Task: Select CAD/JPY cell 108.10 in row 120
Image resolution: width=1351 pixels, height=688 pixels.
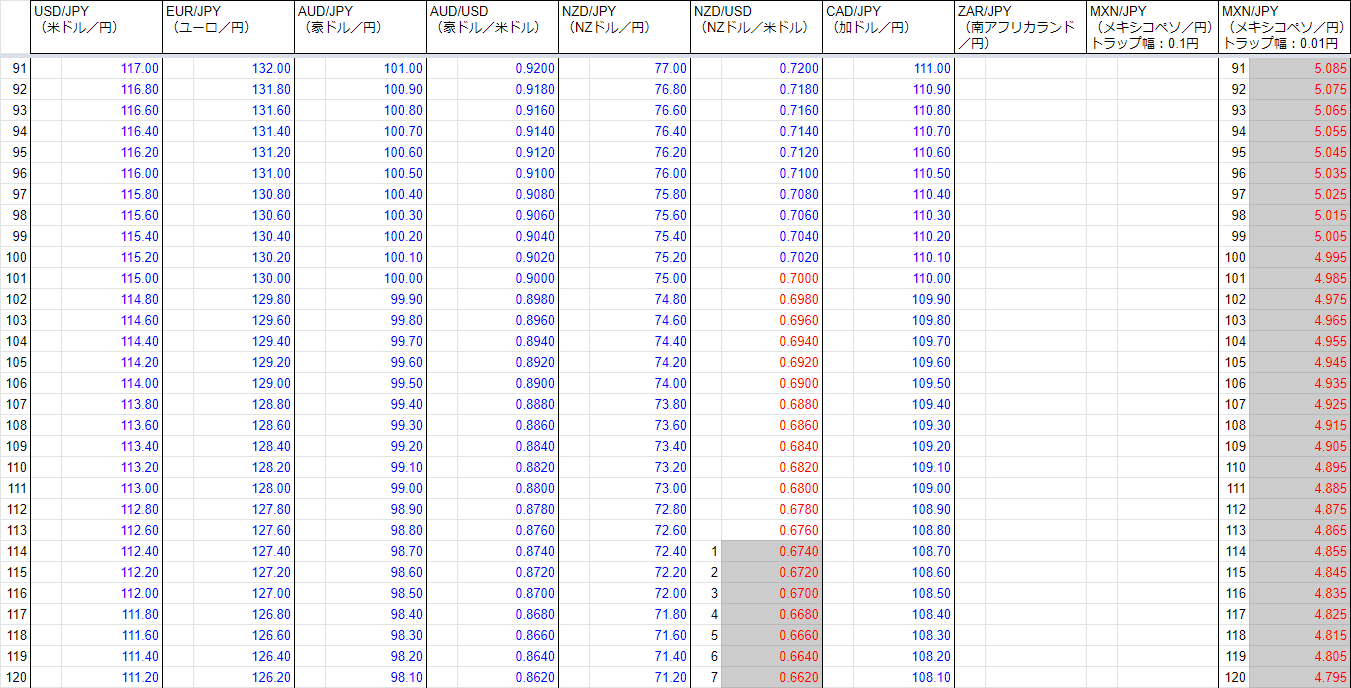Action: coord(902,677)
